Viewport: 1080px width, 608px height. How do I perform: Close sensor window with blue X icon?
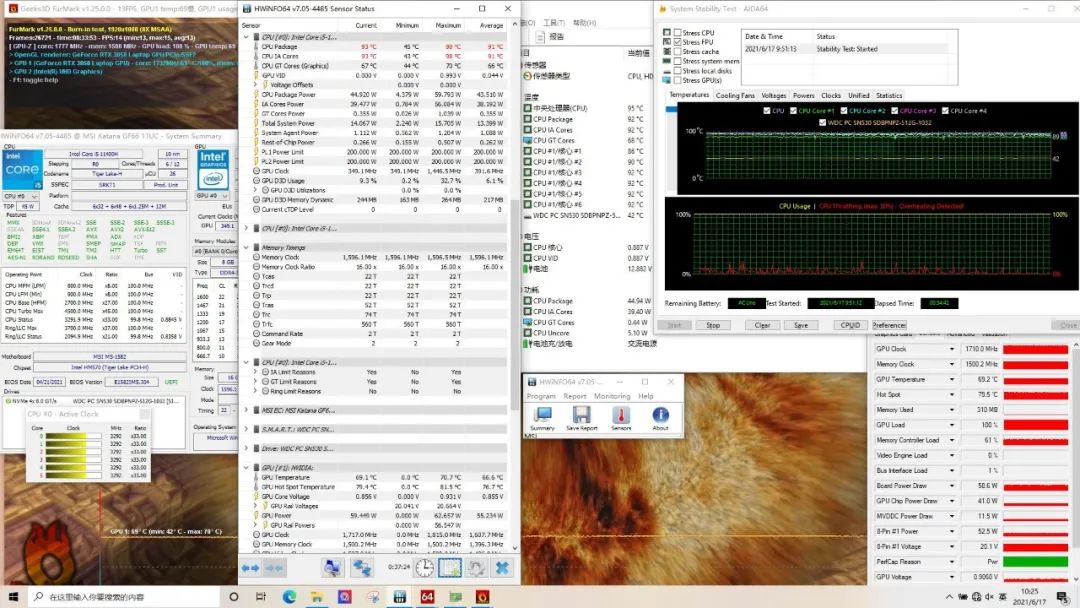(502, 567)
